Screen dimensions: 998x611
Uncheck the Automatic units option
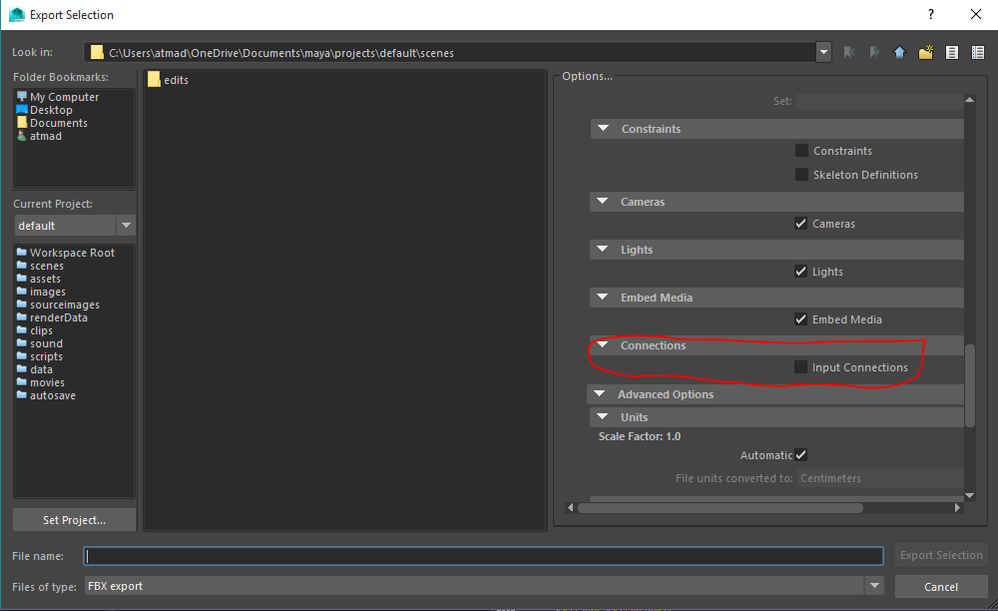pos(801,454)
